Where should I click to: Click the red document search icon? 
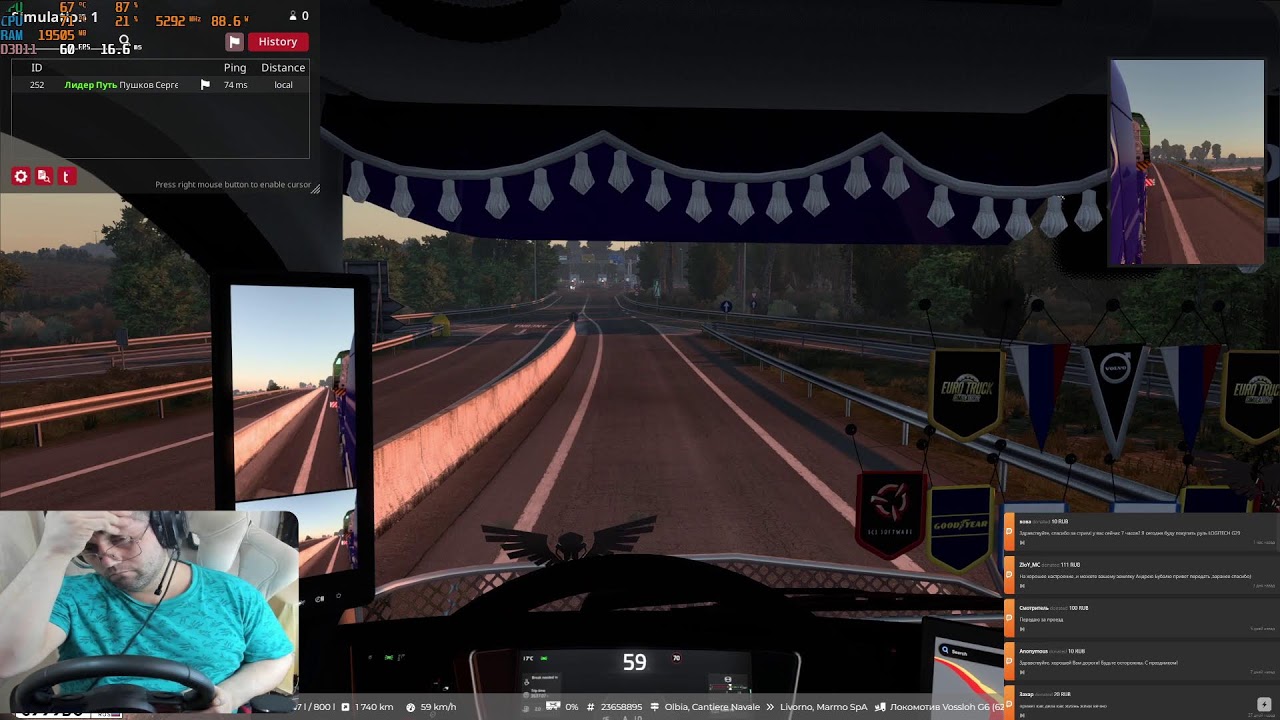(x=44, y=176)
